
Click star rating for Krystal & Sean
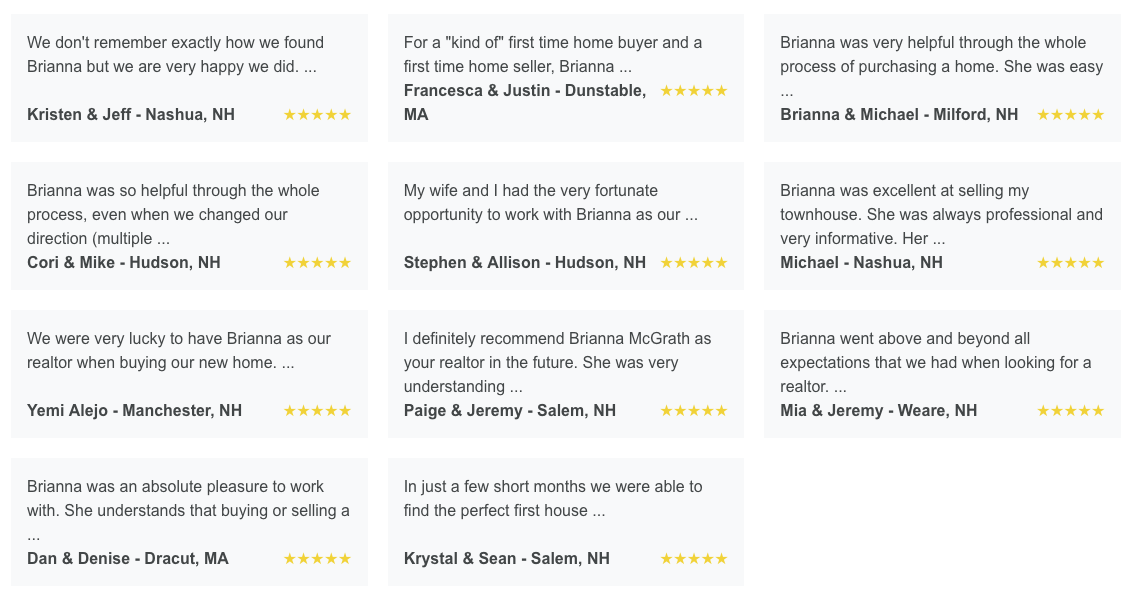pos(694,558)
